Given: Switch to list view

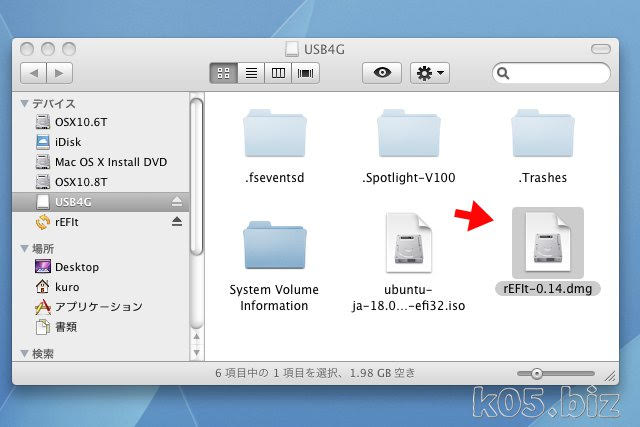Looking at the screenshot, I should pos(251,73).
